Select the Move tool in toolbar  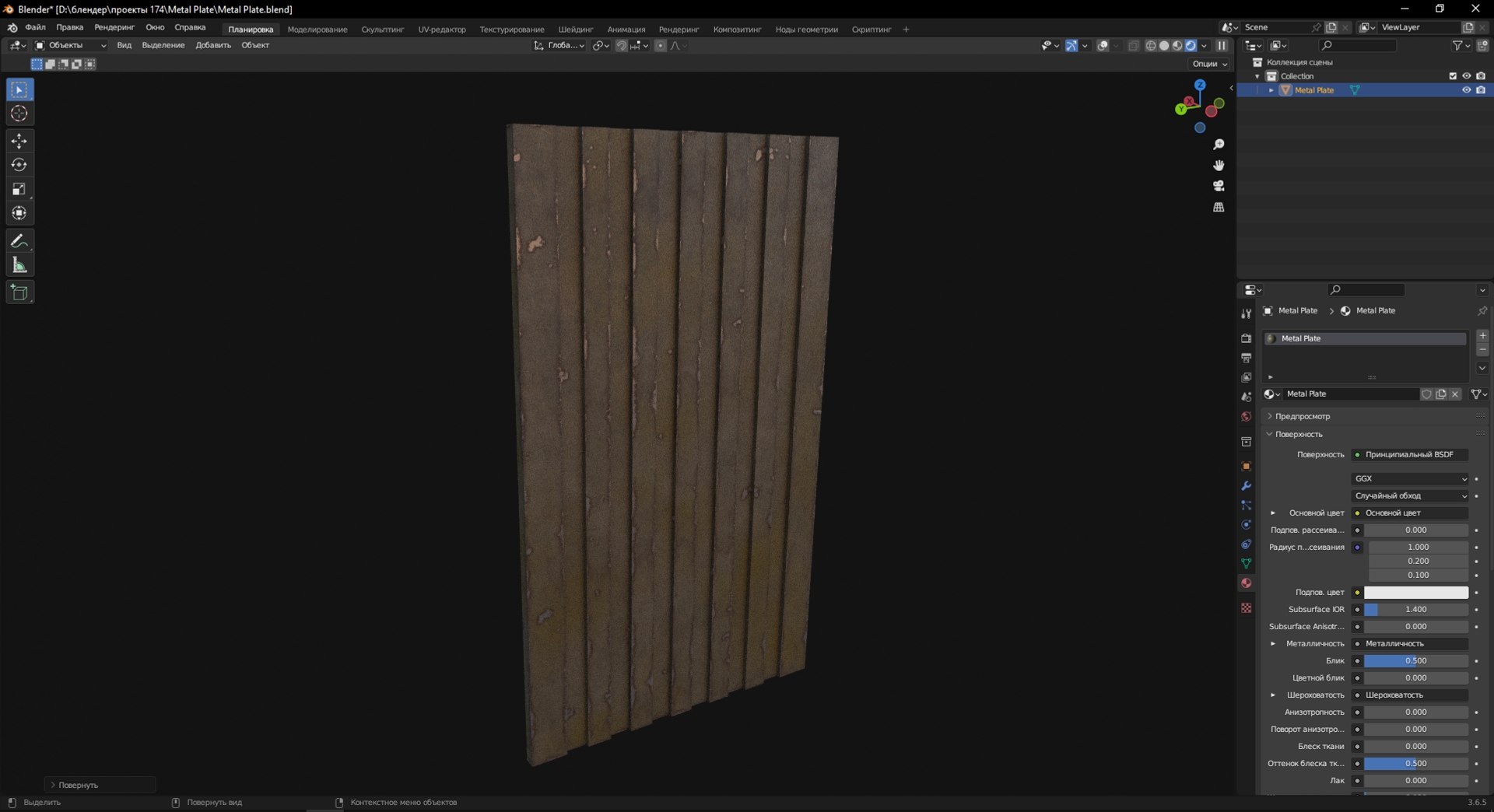point(19,141)
